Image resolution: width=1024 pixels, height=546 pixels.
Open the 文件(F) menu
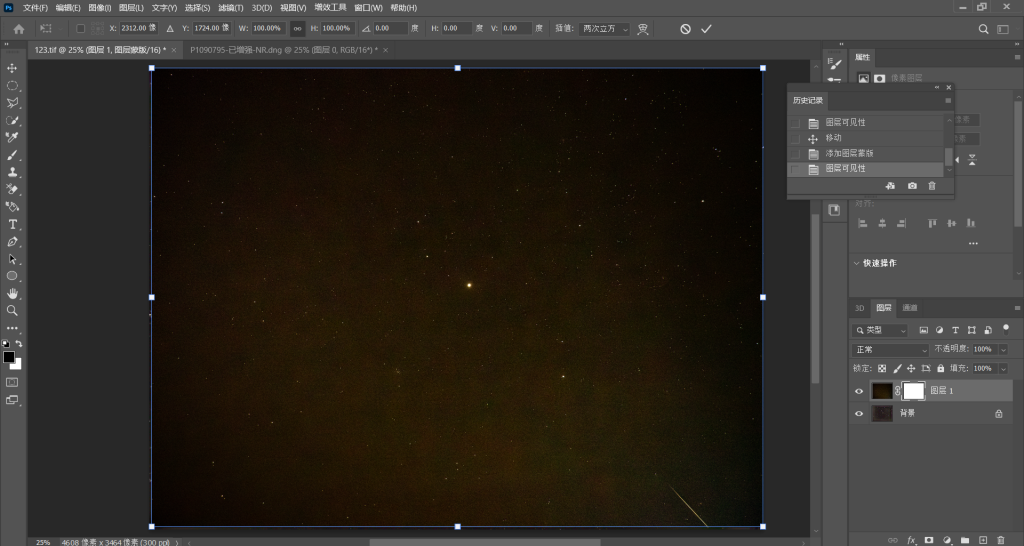[x=35, y=8]
